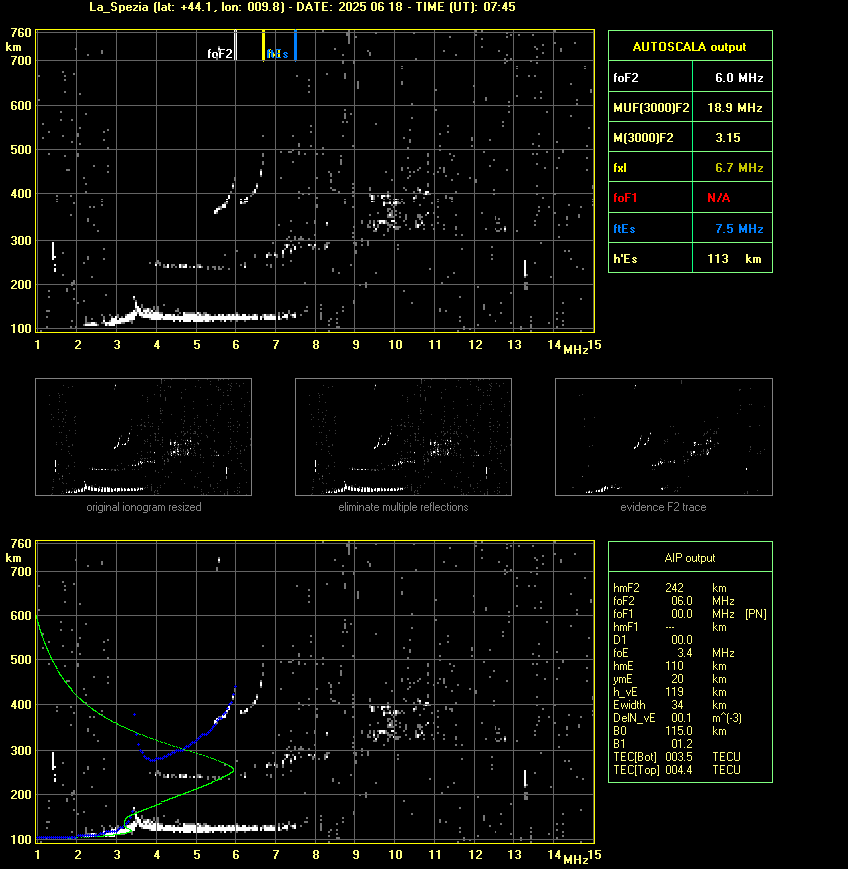
Task: Click the 'eliminate multiple reflections' caption
Action: coord(403,507)
